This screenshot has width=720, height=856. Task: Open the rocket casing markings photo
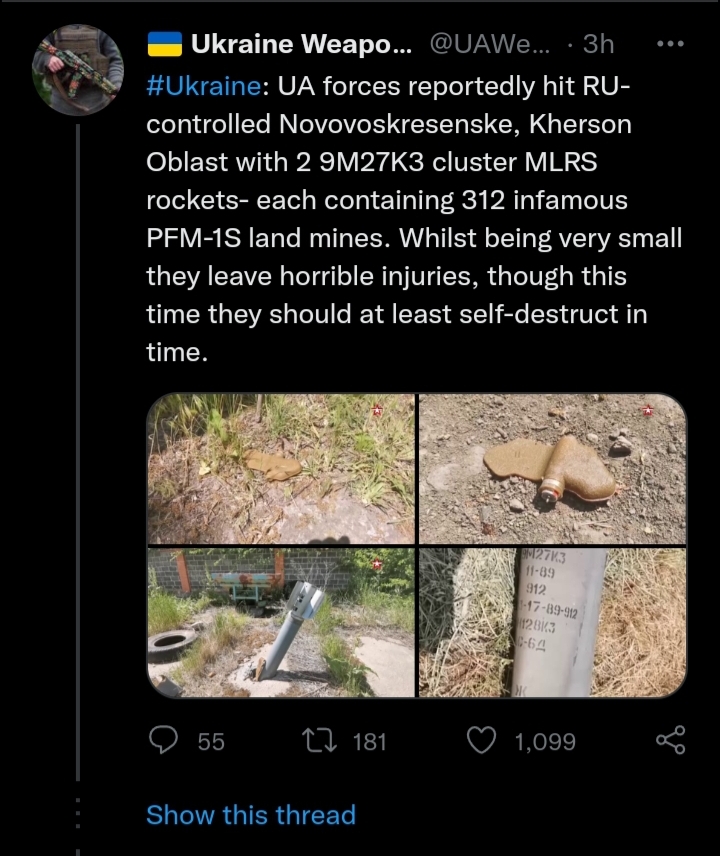pos(552,622)
